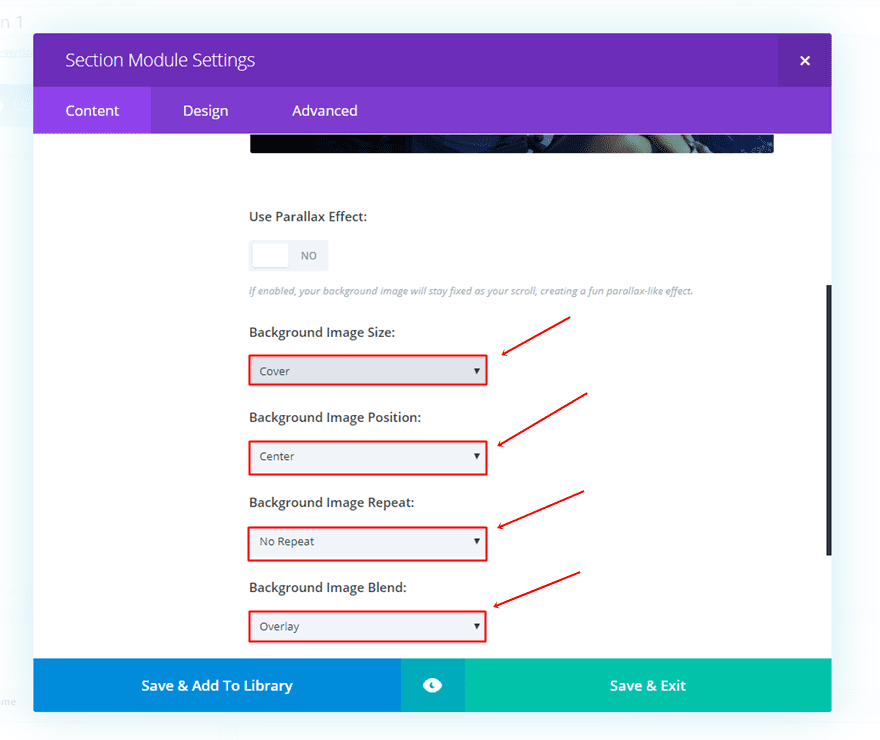
Task: Click the 'Background Image Repeat:' label
Action: pyautogui.click(x=331, y=503)
